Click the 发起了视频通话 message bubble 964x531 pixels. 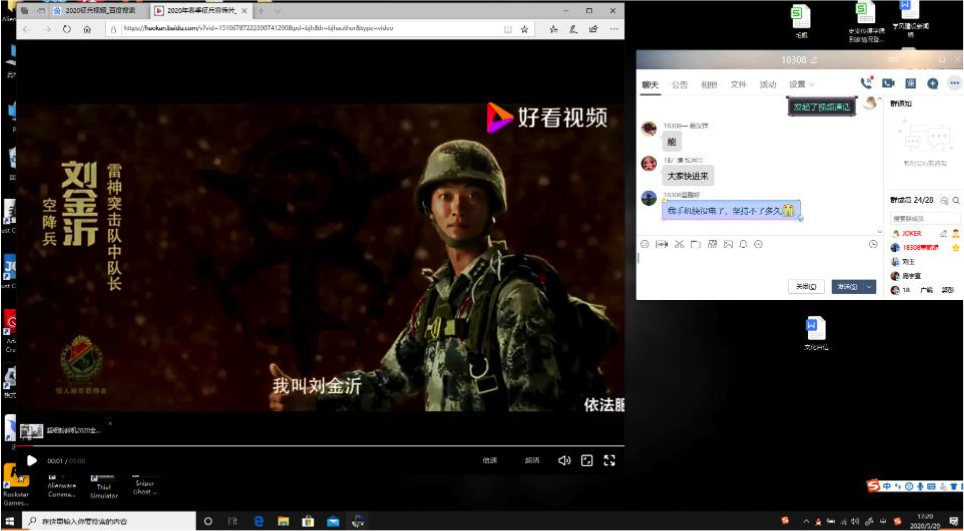pos(823,106)
